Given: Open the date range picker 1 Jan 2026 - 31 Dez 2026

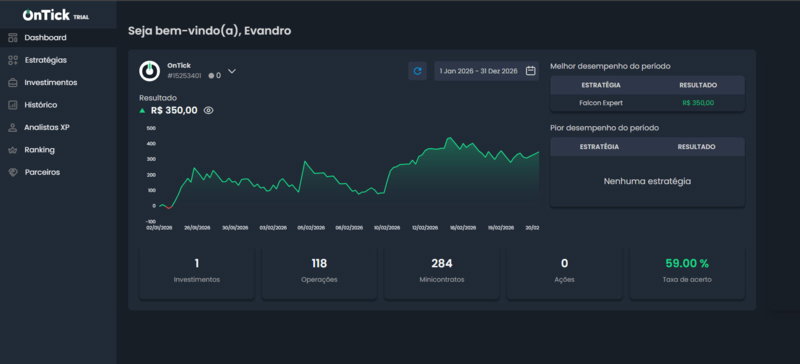Looking at the screenshot, I should tap(487, 71).
